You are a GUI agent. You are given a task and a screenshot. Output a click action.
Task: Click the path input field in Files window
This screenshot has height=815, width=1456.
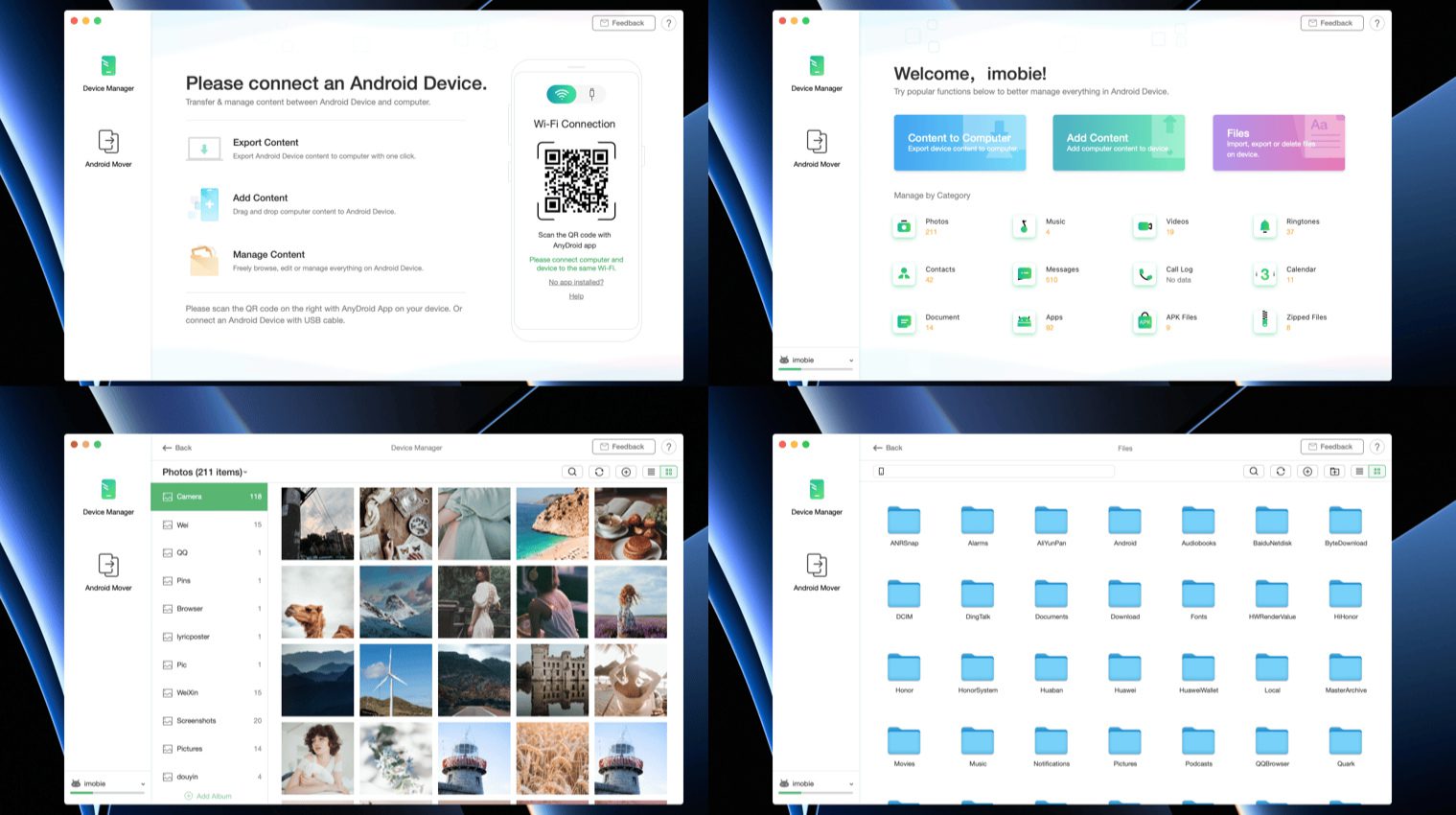994,472
